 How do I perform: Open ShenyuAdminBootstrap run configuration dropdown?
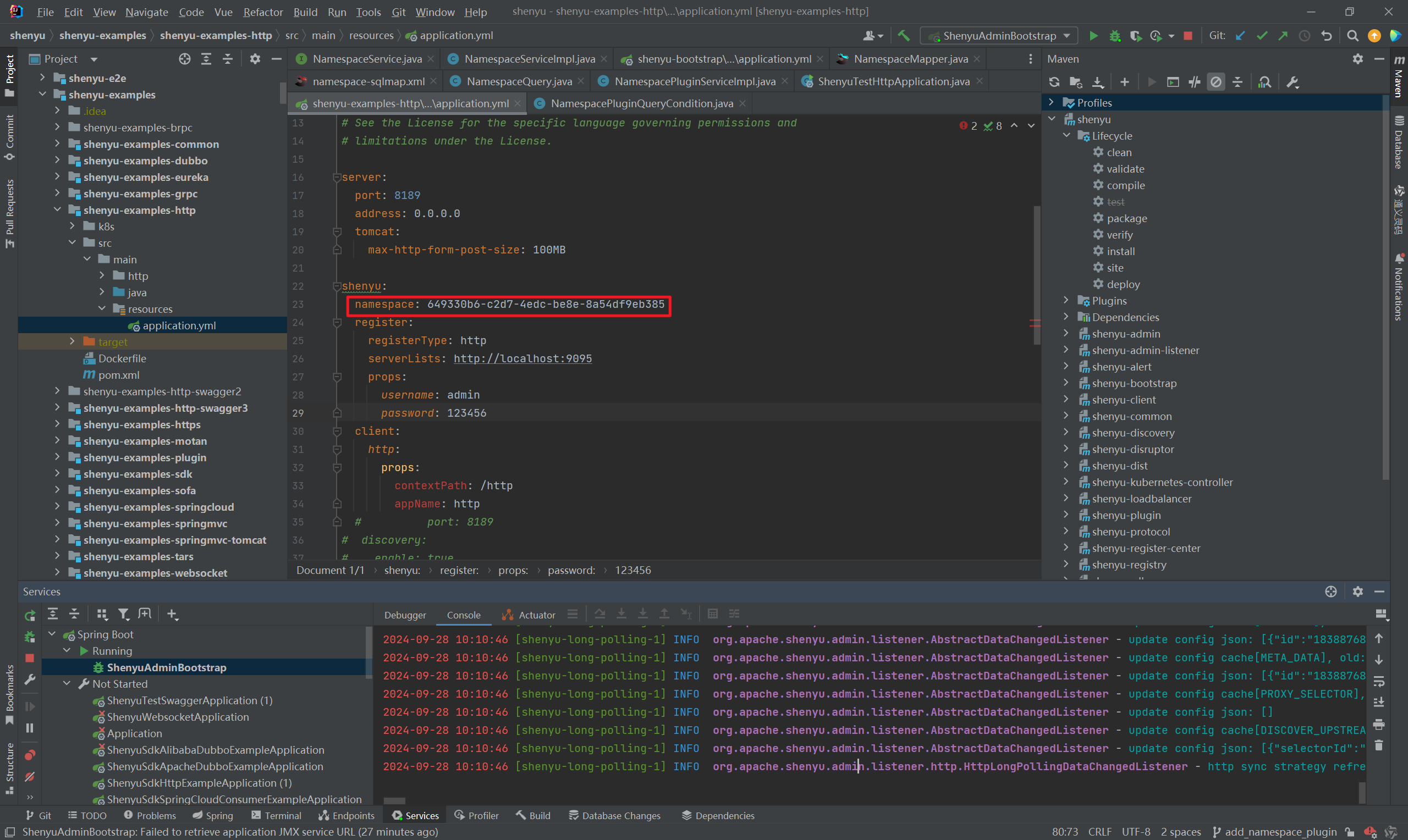click(x=999, y=36)
